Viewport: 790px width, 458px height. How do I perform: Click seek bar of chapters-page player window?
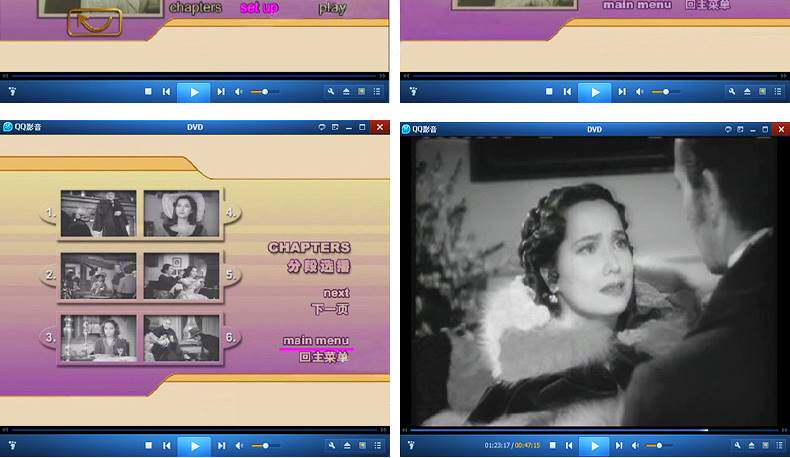click(x=194, y=430)
